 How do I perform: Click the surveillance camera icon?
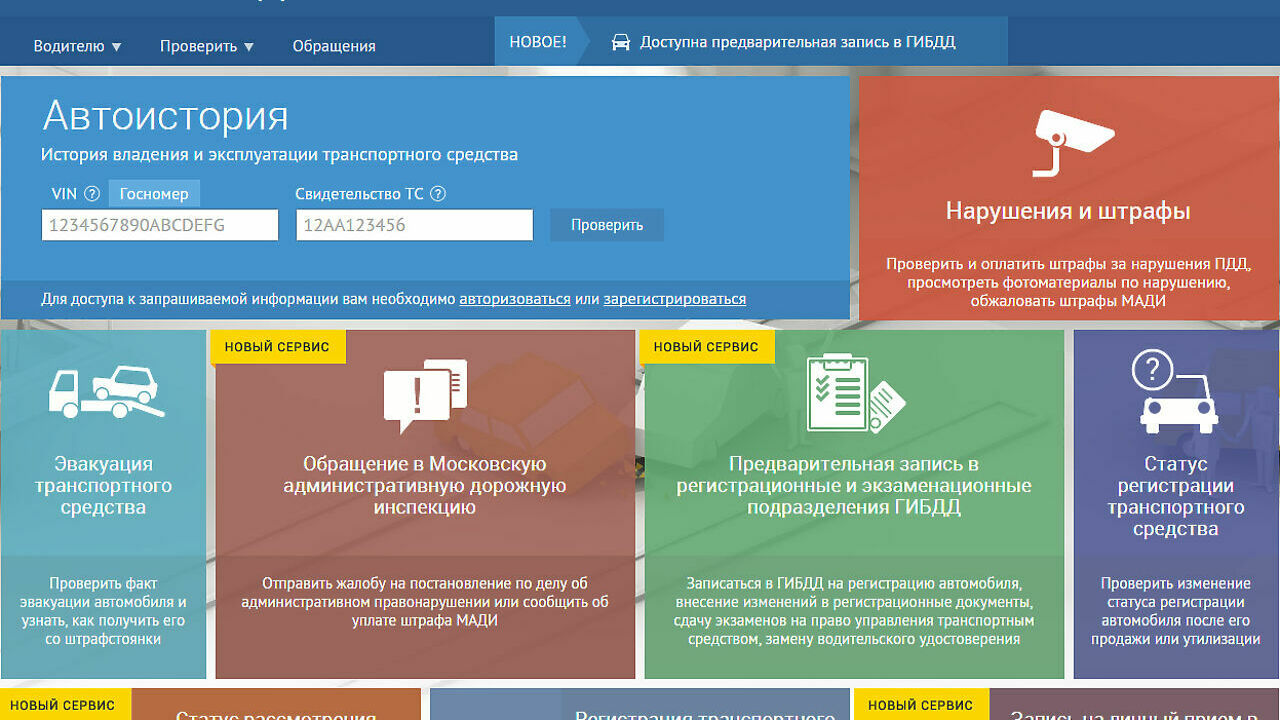click(1072, 142)
